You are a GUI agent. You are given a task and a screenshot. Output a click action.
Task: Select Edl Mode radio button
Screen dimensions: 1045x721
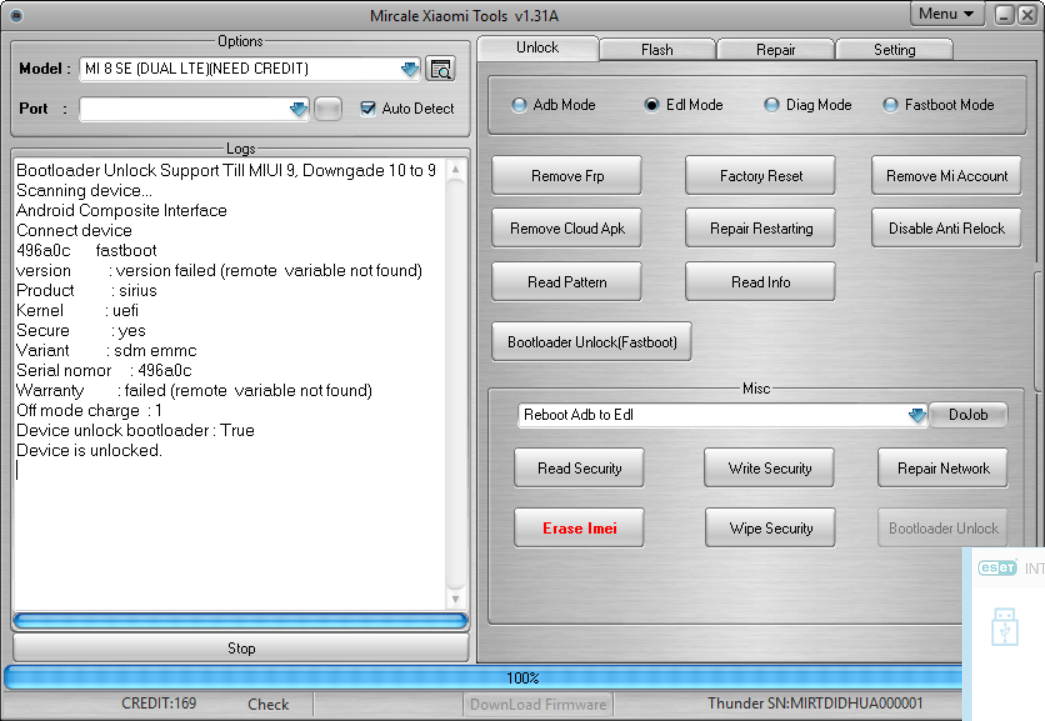tap(652, 105)
